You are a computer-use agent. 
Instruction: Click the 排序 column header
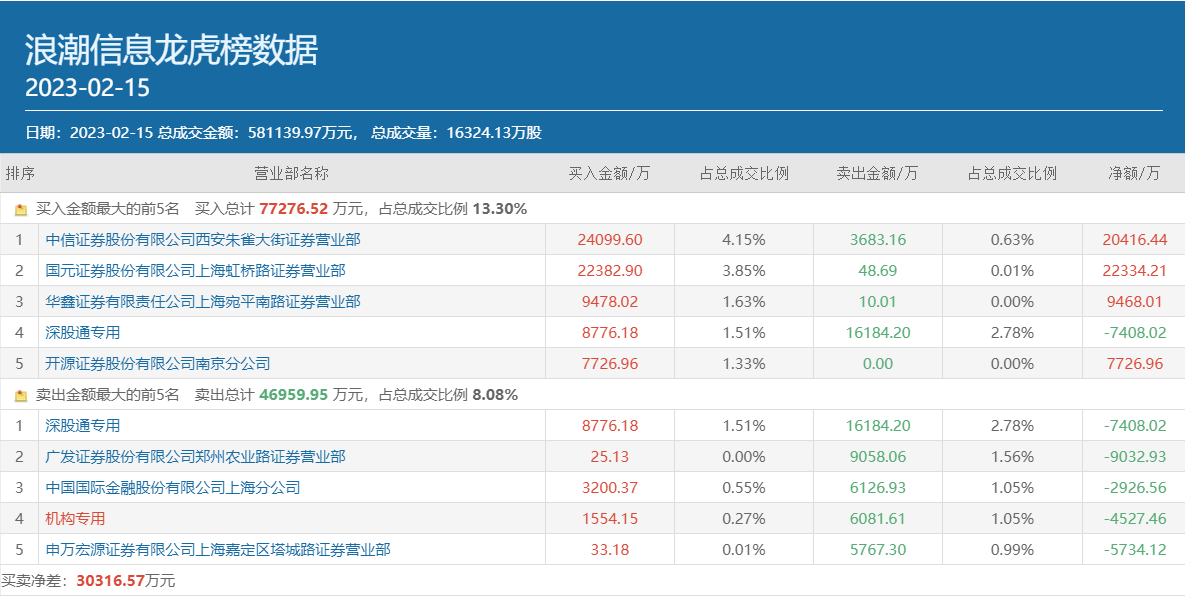click(20, 173)
